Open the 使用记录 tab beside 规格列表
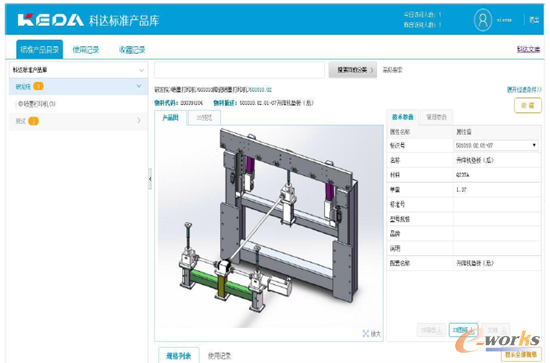 coord(219,356)
